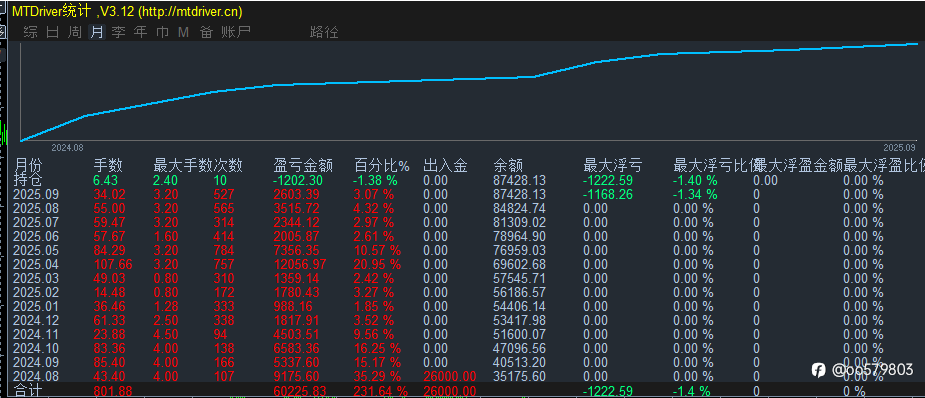The width and height of the screenshot is (925, 398).
Task: Click the lots value 59.47
Action: [x=109, y=223]
